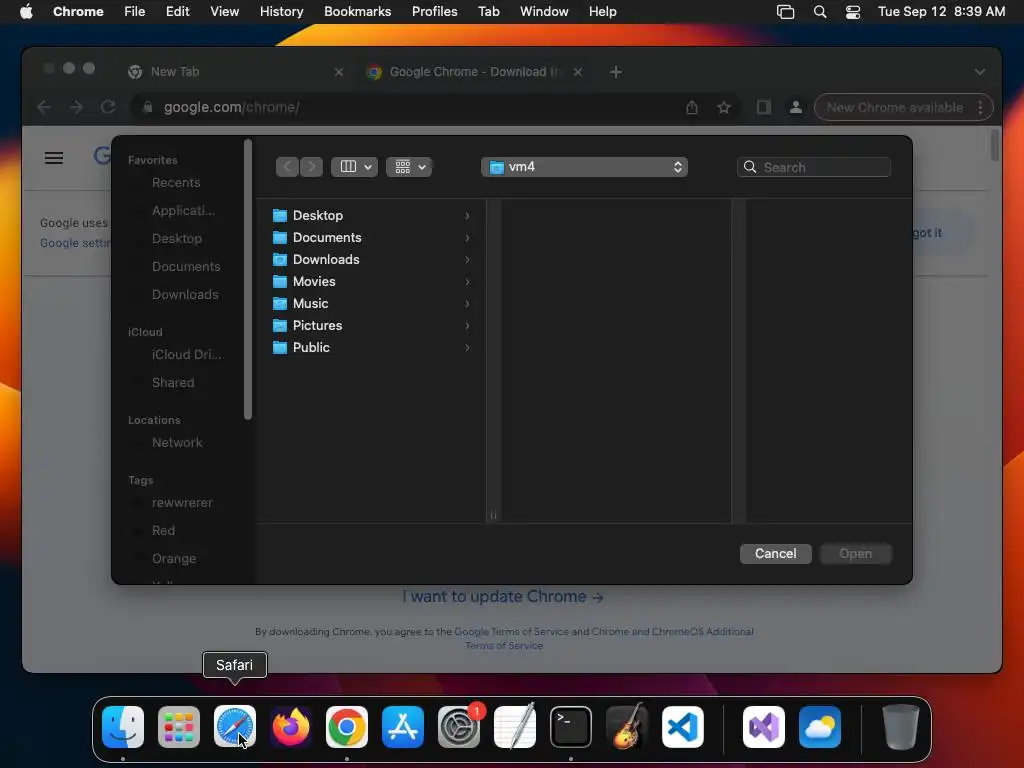
Task: Select Network under Locations
Action: coord(178,443)
